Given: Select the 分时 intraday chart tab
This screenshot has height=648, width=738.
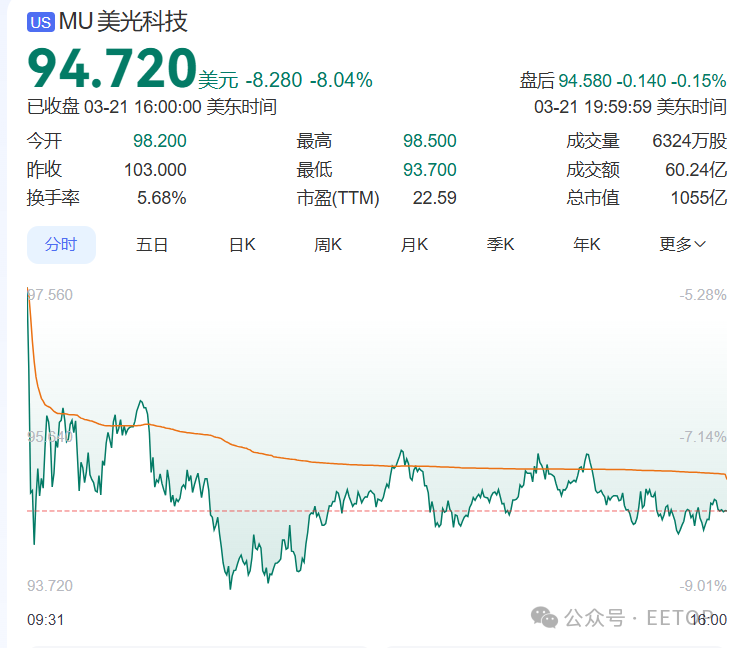Looking at the screenshot, I should tap(61, 245).
